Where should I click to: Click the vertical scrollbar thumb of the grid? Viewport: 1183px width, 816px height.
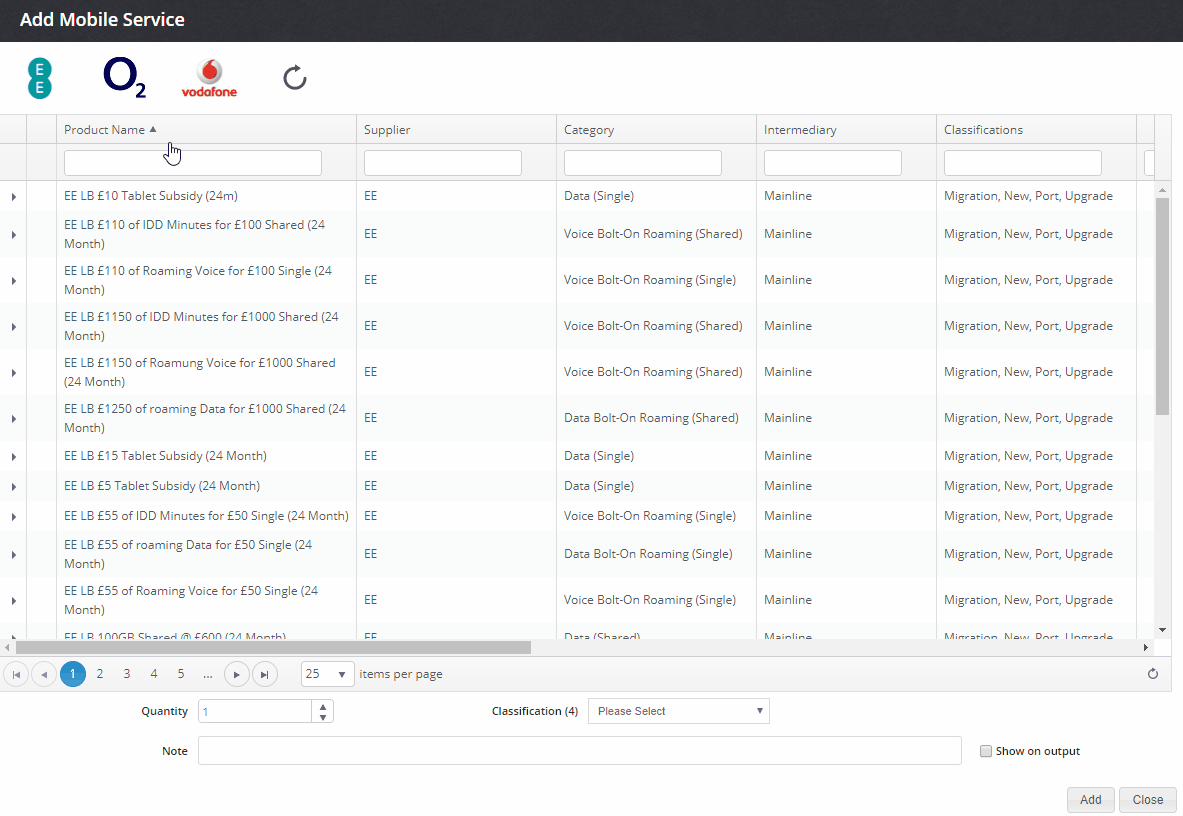[x=1162, y=305]
